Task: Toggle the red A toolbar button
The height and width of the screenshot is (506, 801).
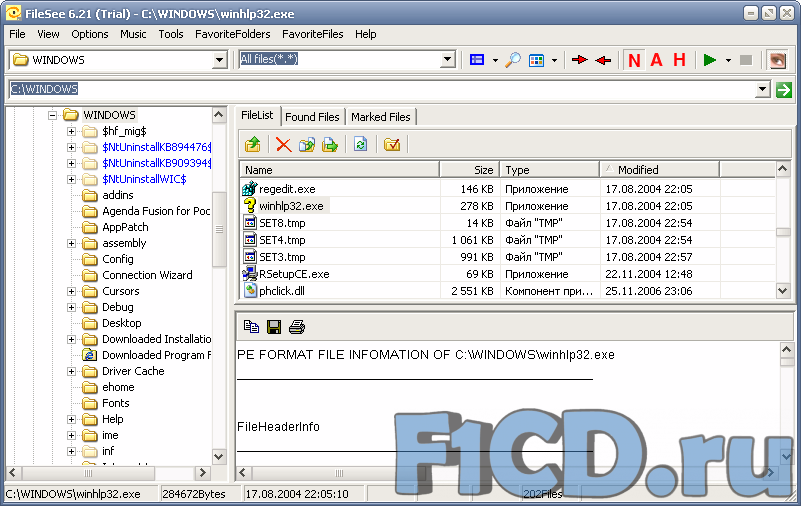Action: tap(656, 60)
